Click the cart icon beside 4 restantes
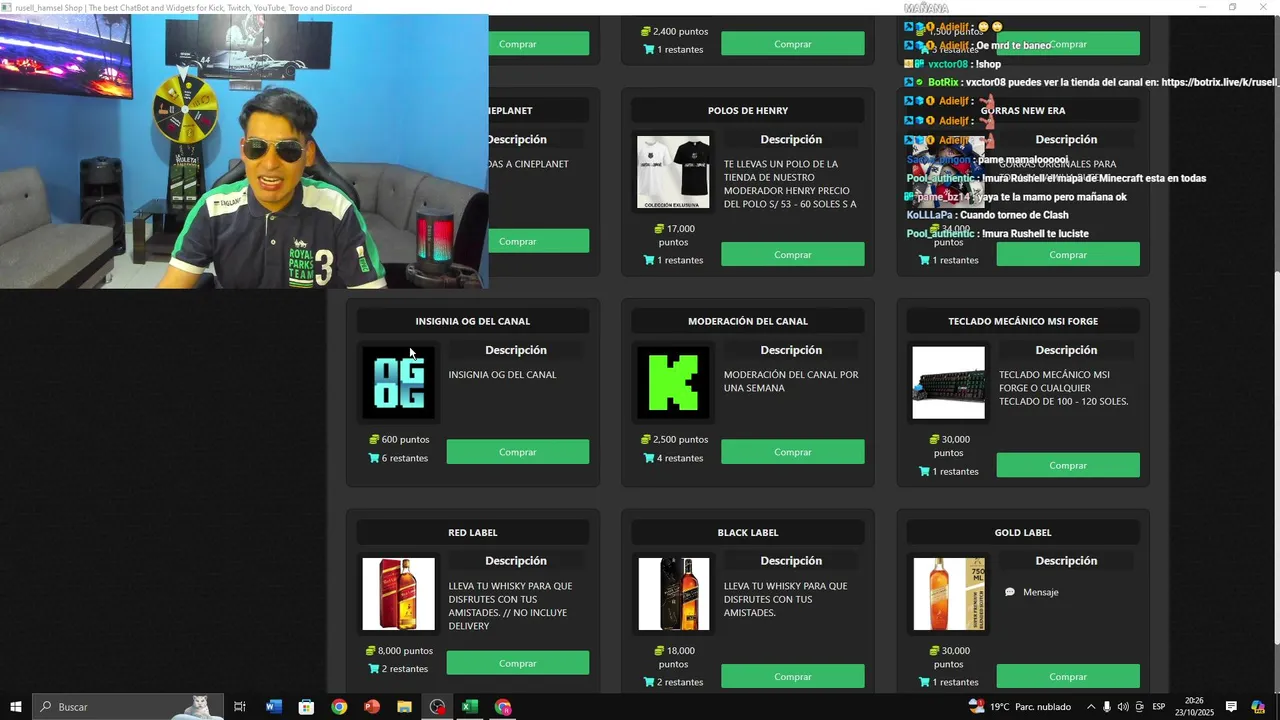This screenshot has height=720, width=1280. [649, 458]
